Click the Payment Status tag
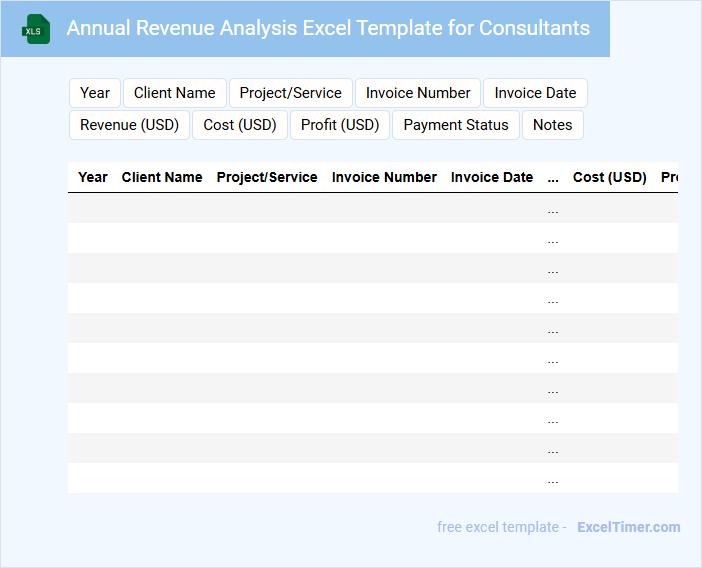Image resolution: width=702 pixels, height=568 pixels. pos(456,125)
